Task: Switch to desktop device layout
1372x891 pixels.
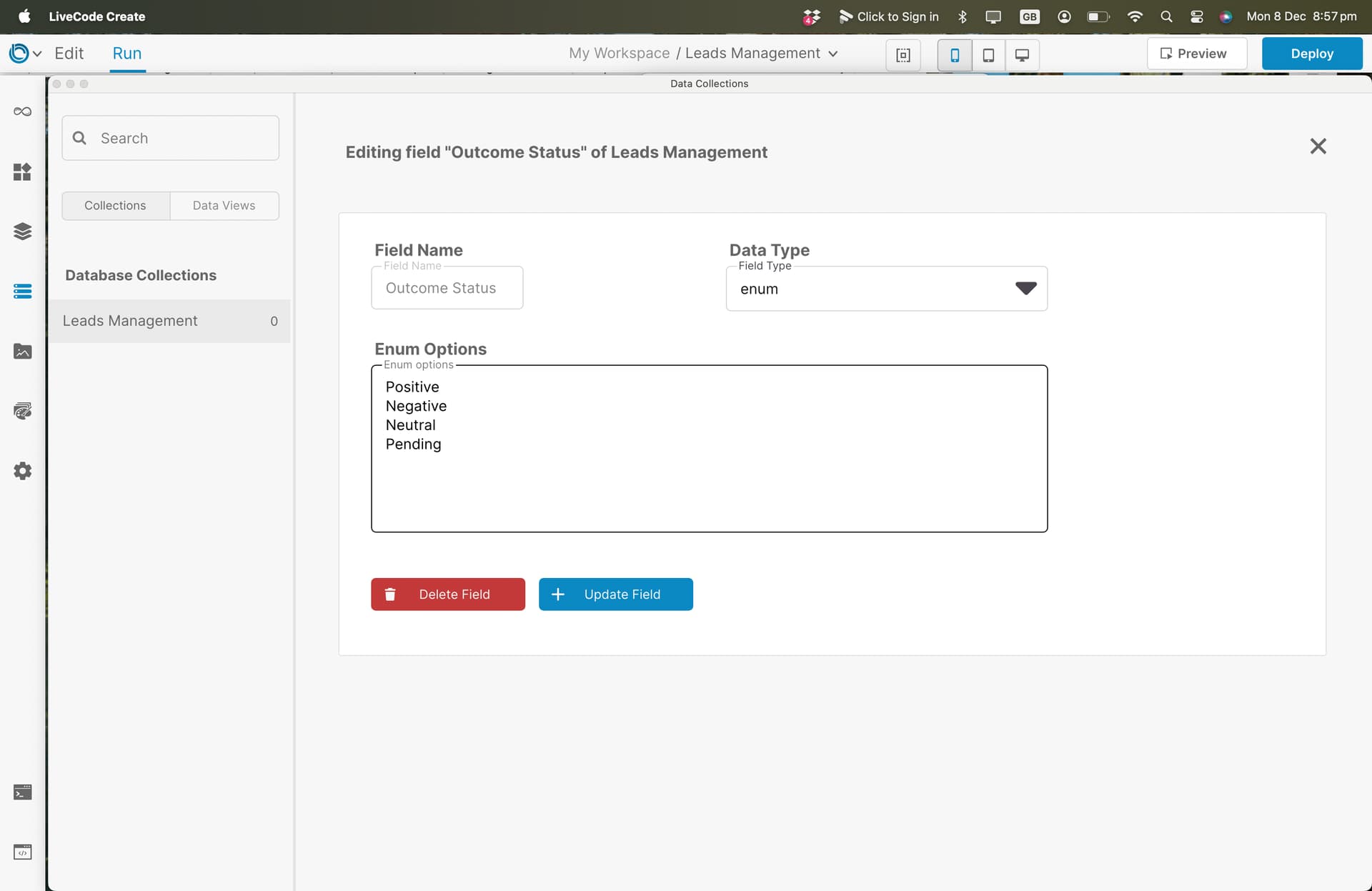Action: pos(1022,55)
